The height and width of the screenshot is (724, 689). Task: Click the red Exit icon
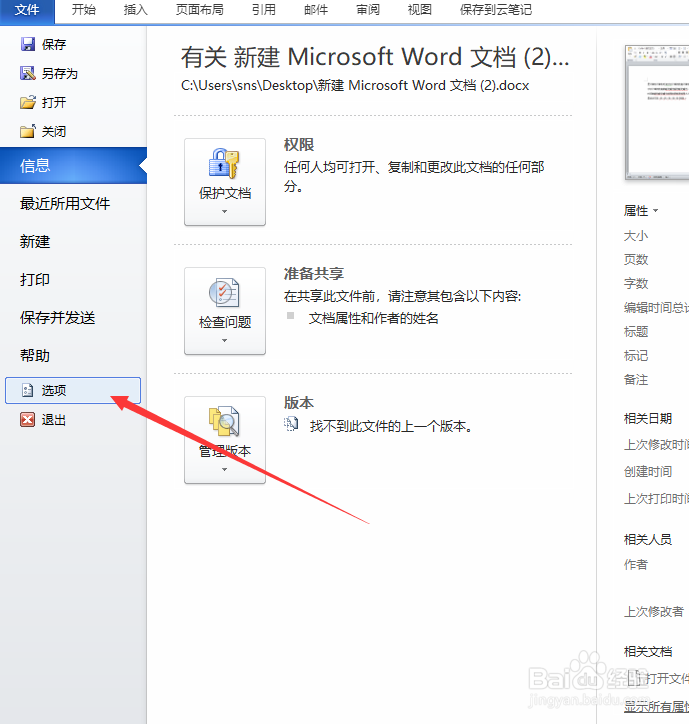(x=28, y=419)
